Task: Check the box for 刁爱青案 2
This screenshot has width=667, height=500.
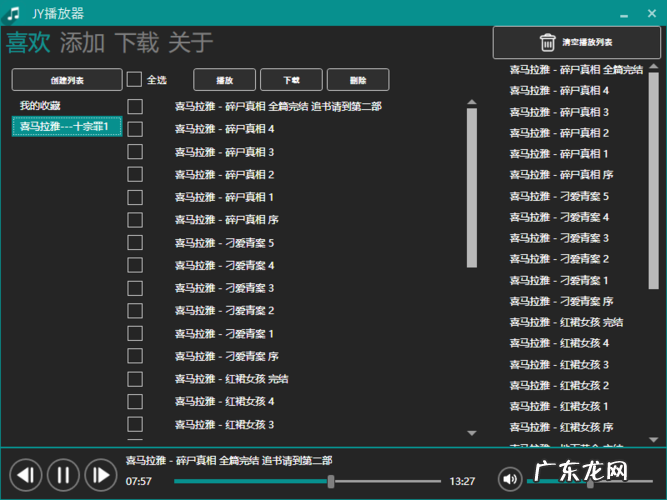Action: tap(135, 311)
